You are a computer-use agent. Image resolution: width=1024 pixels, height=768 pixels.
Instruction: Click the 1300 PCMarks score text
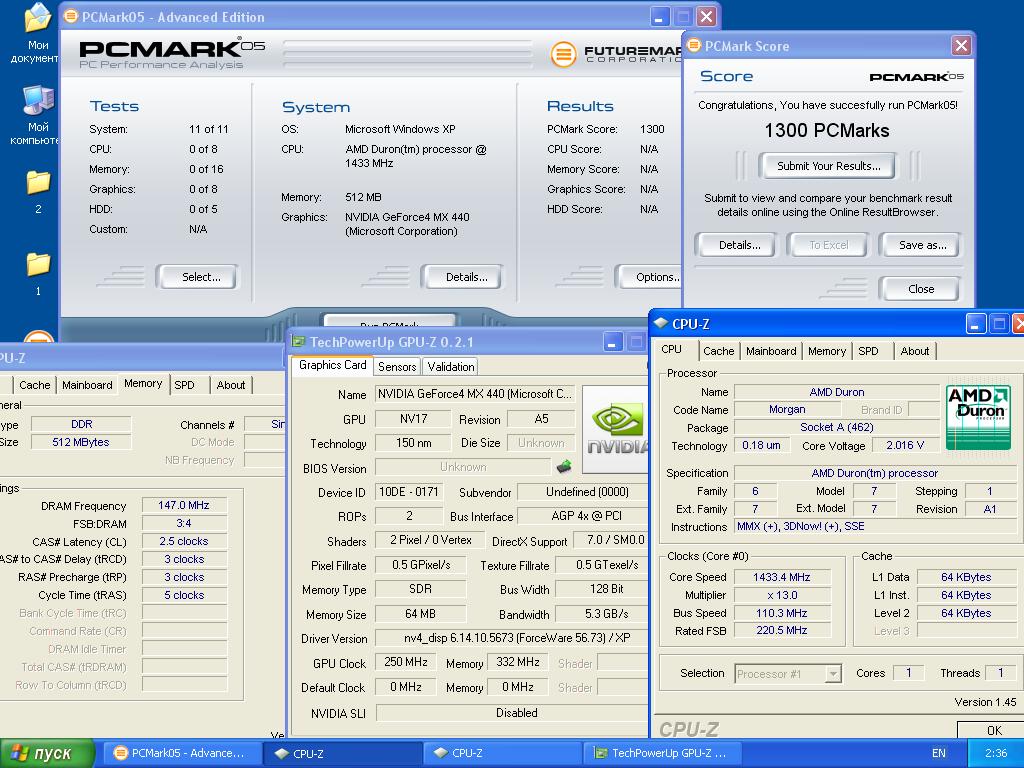tap(827, 131)
